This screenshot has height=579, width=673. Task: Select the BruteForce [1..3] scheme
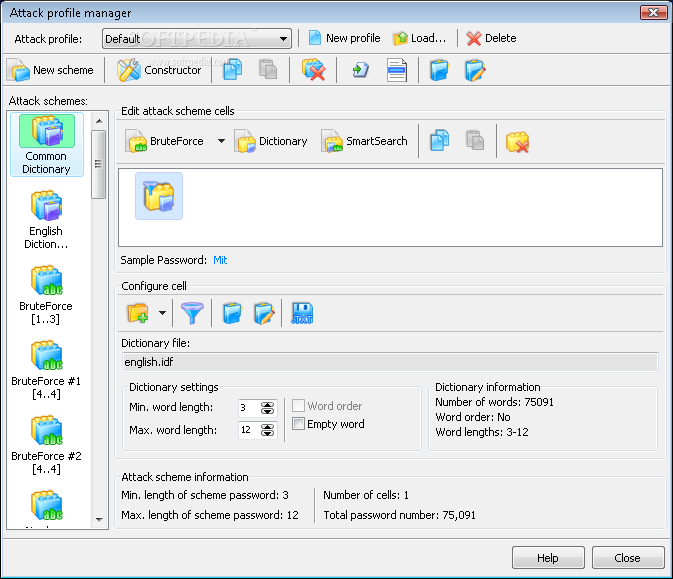point(46,294)
